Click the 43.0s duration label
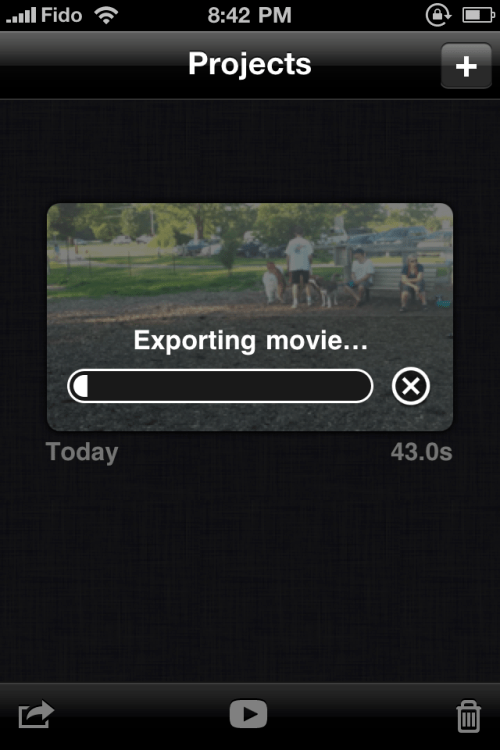This screenshot has width=500, height=750. 421,452
